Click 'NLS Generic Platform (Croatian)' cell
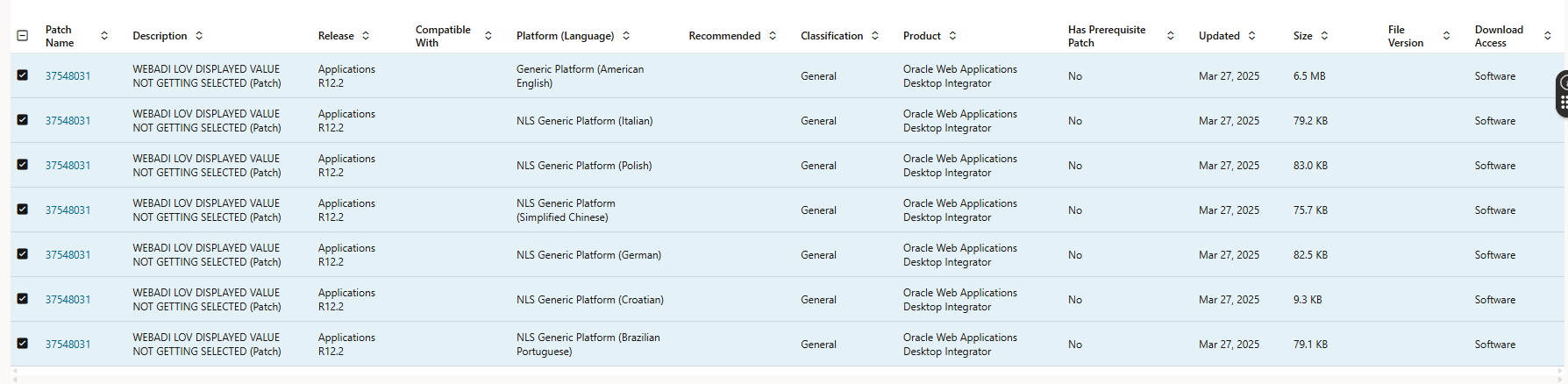Viewport: 1568px width, 384px height. [590, 300]
